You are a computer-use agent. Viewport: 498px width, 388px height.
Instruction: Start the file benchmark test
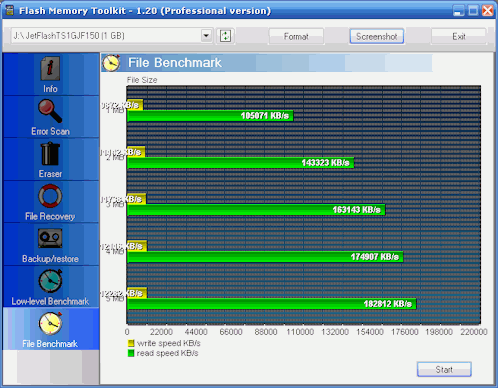click(x=444, y=369)
